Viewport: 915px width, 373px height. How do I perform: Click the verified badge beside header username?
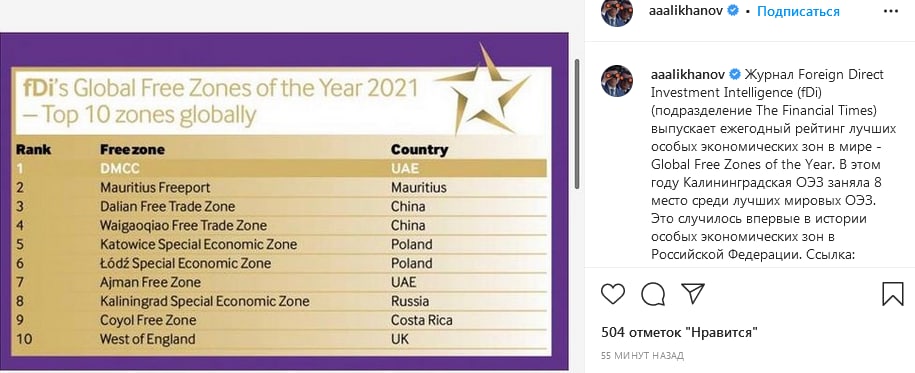[733, 11]
